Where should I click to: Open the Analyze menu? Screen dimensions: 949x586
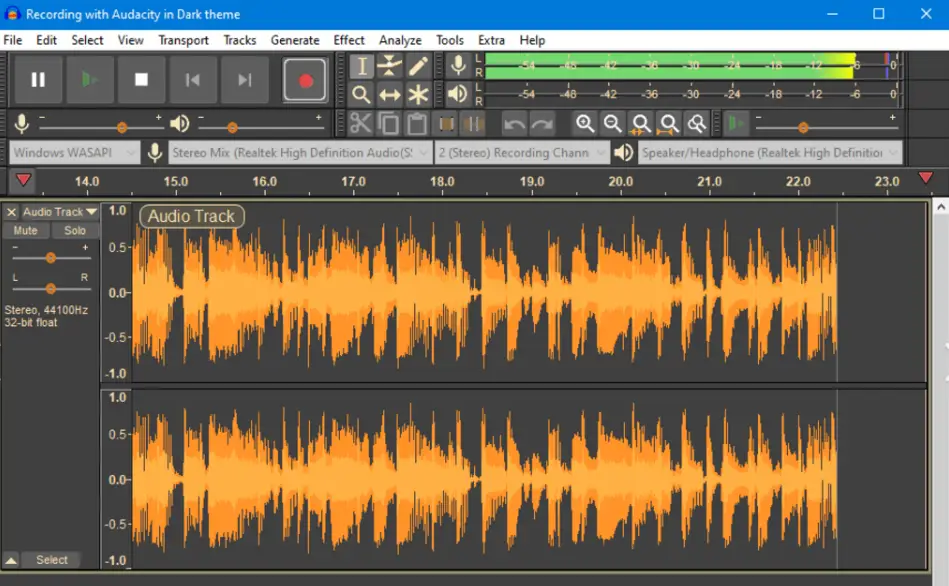click(400, 40)
